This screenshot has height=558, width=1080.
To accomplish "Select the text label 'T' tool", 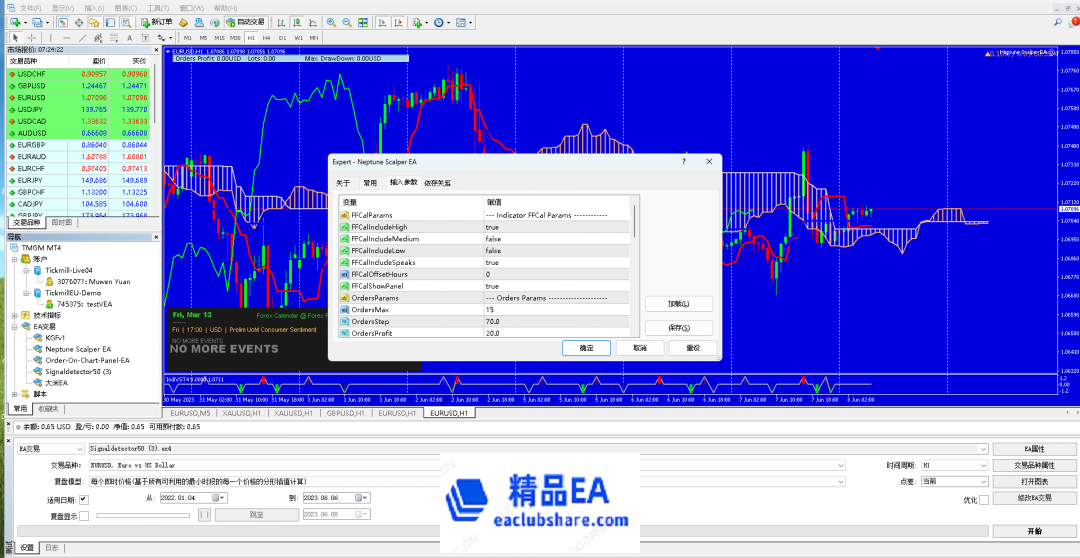I will click(x=145, y=37).
